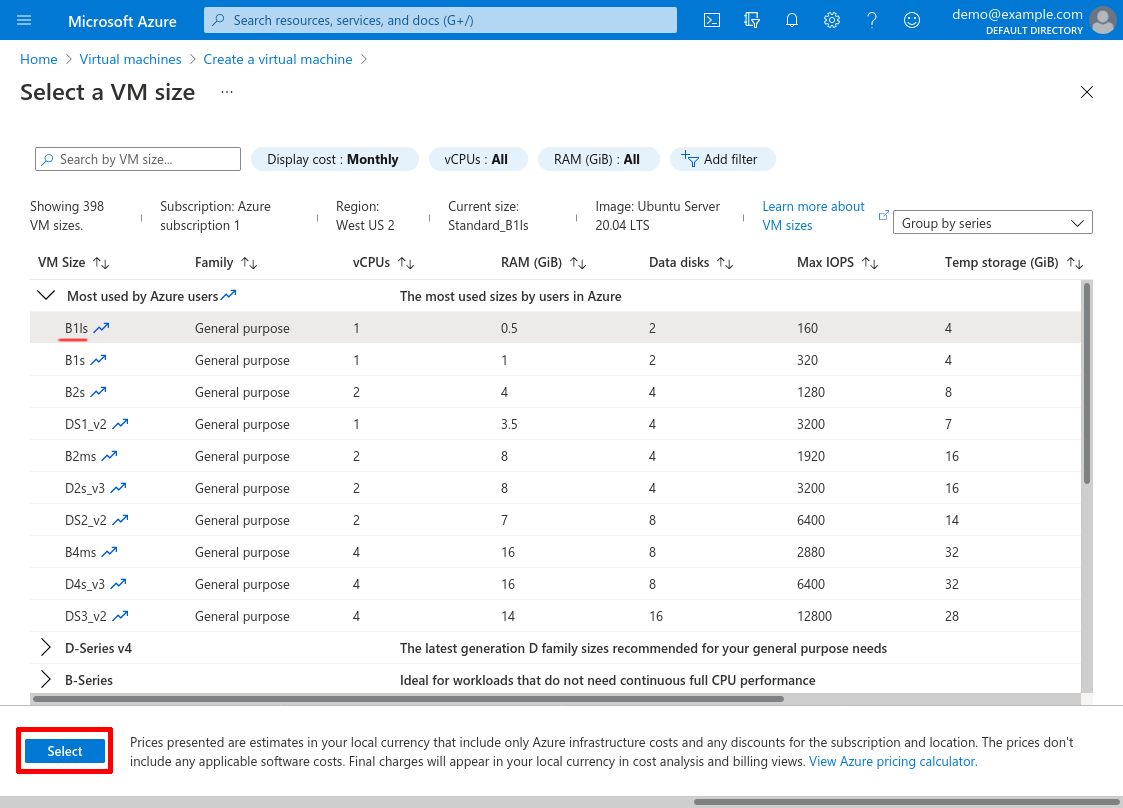Click Add filter button
1123x808 pixels.
pos(722,159)
